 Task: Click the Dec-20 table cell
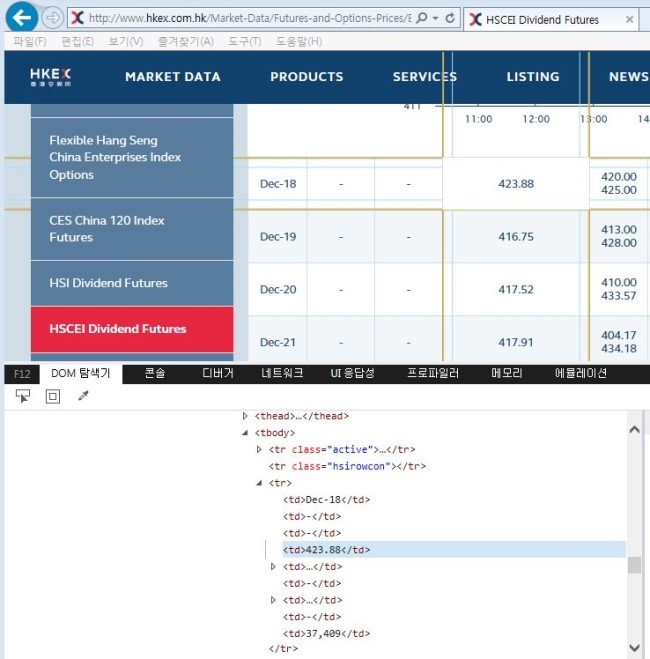pyautogui.click(x=278, y=290)
